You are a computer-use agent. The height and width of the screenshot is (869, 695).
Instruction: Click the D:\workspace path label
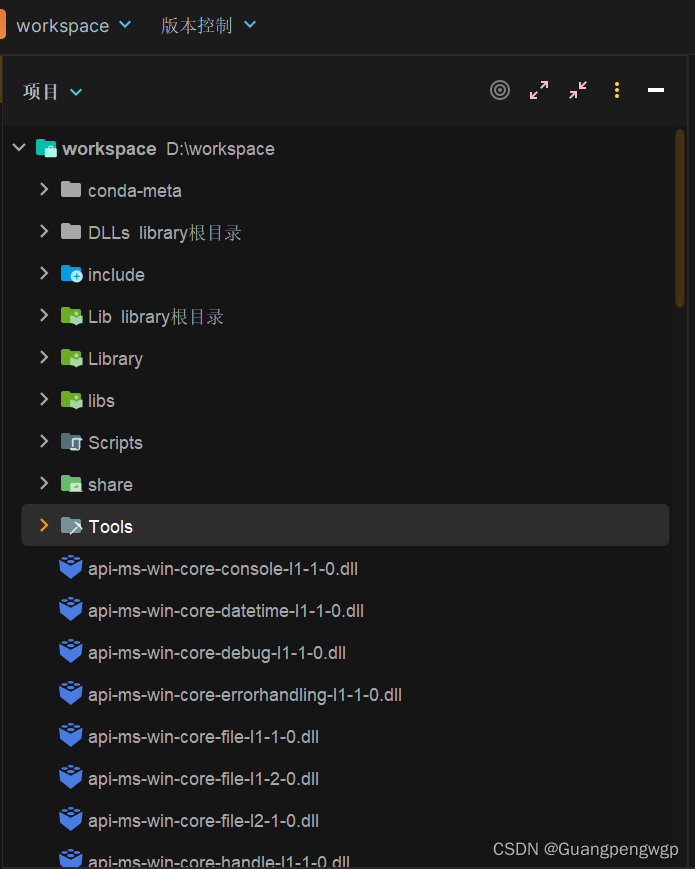220,149
